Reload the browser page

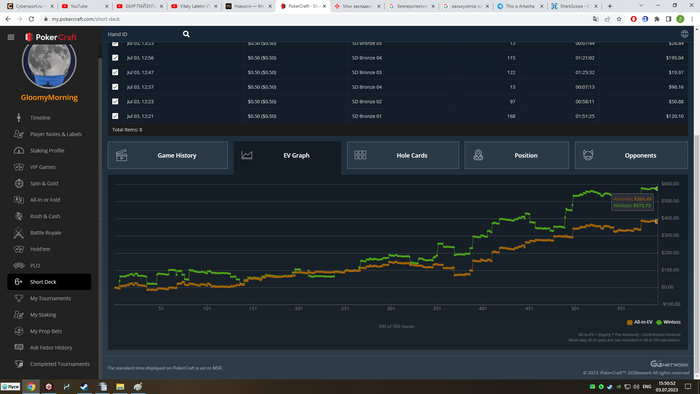coord(31,19)
